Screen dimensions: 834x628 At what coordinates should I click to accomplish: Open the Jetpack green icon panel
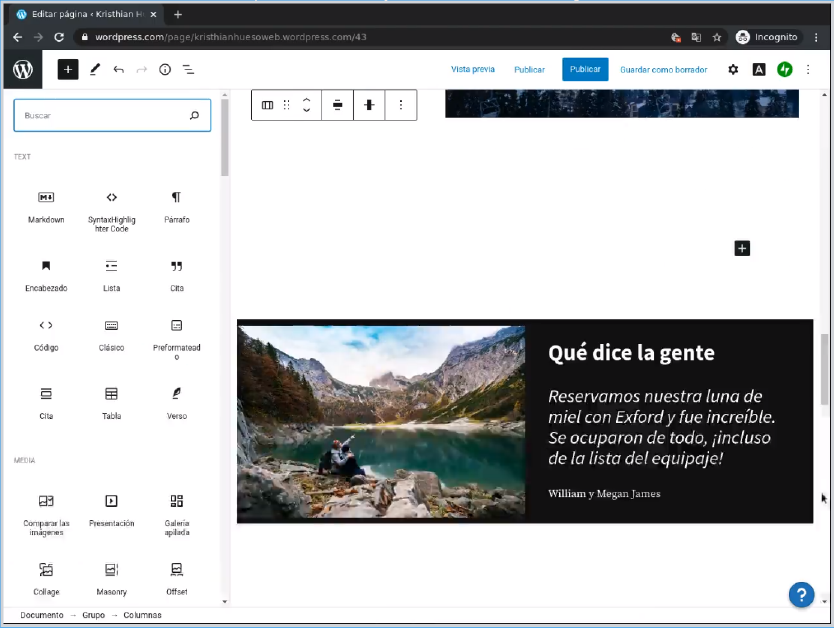point(785,69)
